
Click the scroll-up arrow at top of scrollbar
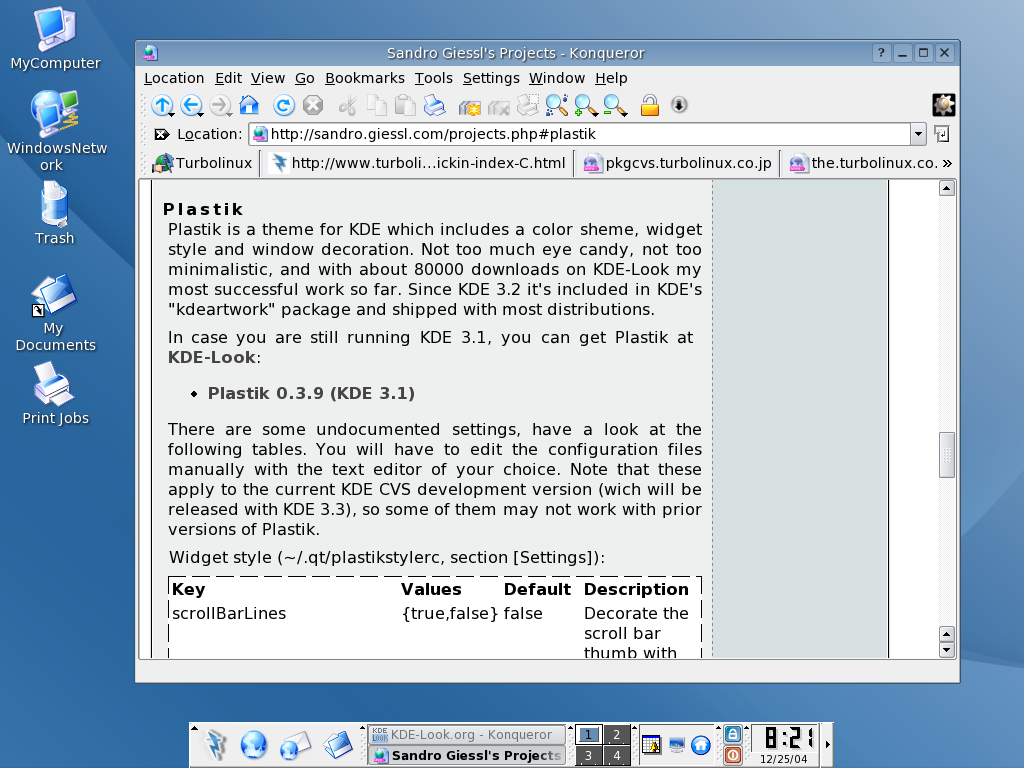[947, 189]
